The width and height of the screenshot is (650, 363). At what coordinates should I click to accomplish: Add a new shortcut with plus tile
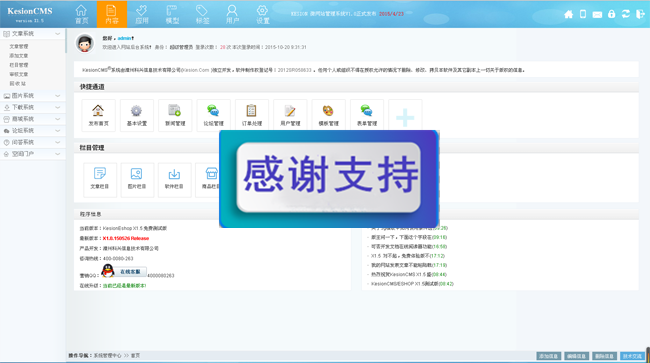click(x=405, y=115)
